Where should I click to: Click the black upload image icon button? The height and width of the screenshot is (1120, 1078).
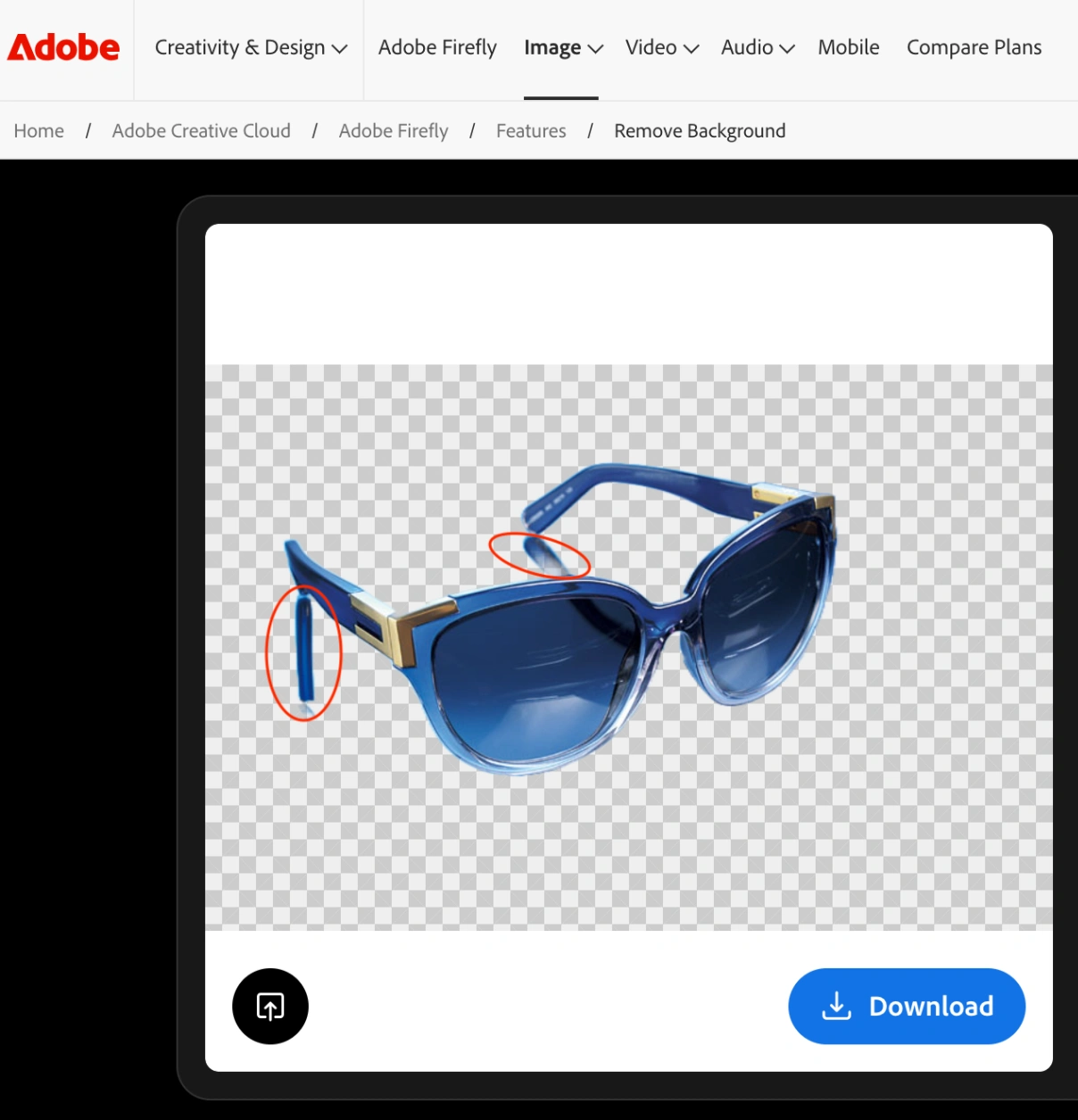(x=270, y=1007)
